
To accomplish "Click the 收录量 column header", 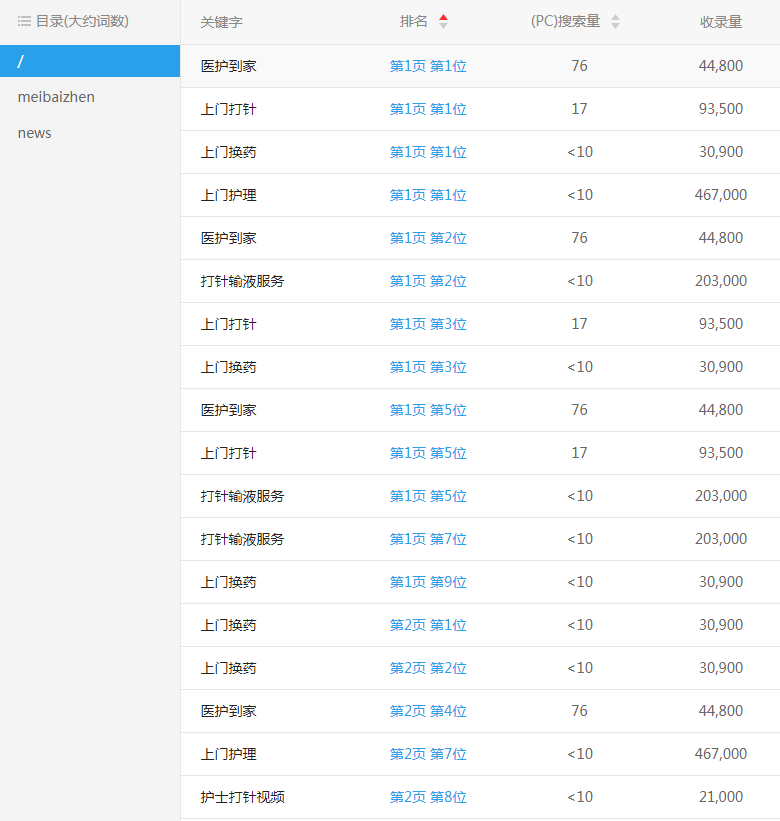I will pyautogui.click(x=720, y=22).
